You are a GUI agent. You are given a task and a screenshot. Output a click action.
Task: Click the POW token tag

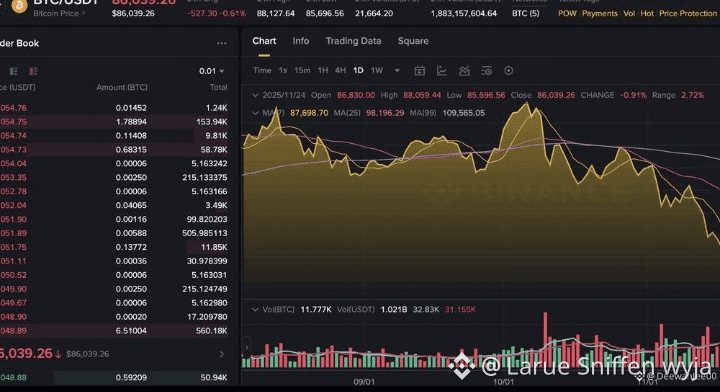click(x=567, y=13)
